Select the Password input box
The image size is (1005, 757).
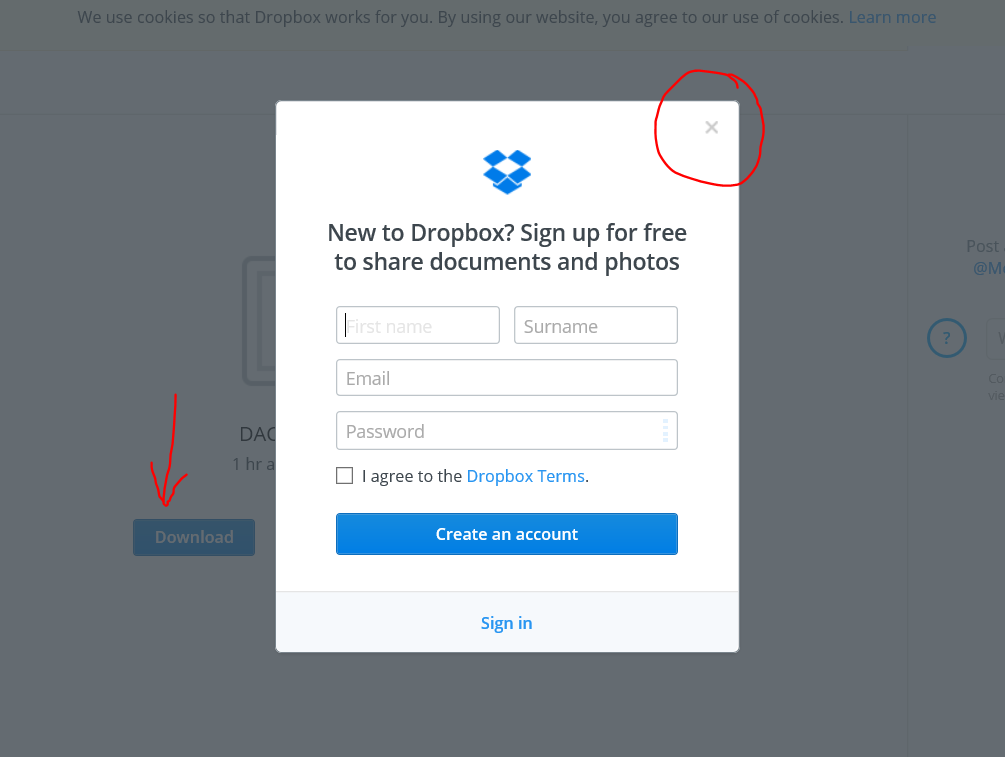coord(507,431)
